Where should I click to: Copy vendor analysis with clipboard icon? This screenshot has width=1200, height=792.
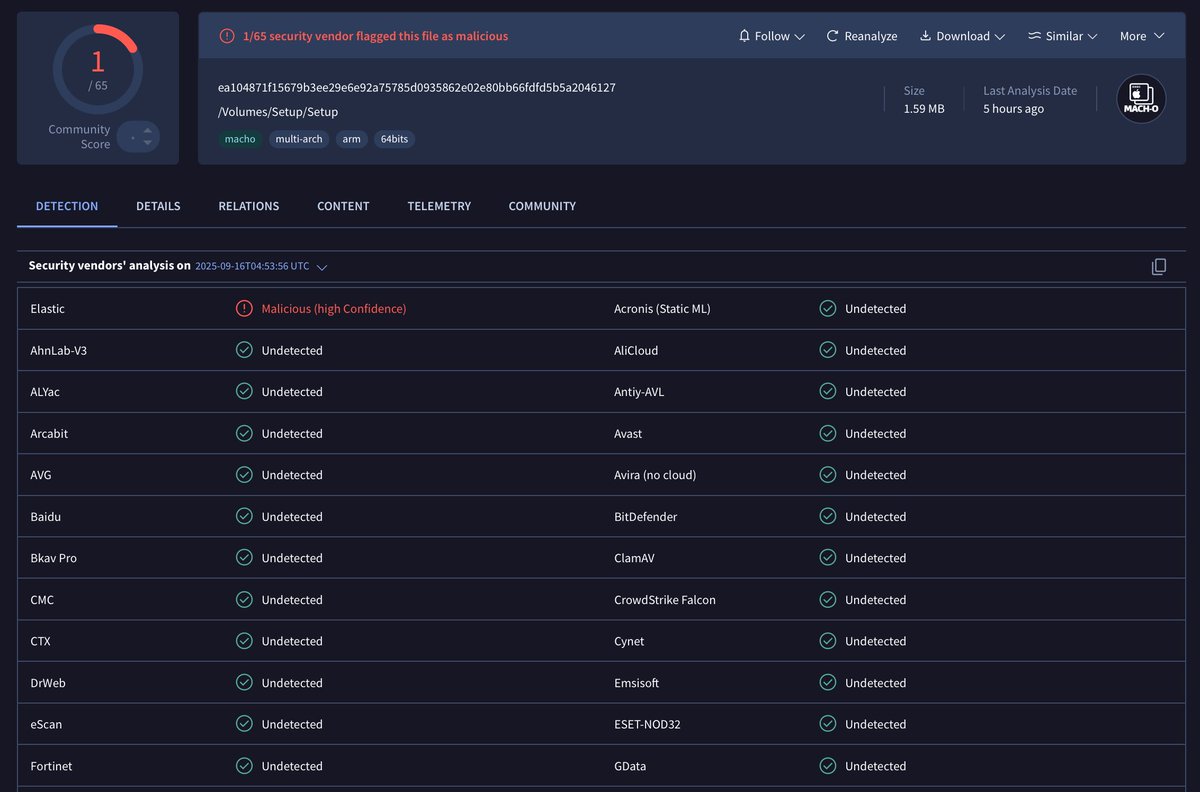pyautogui.click(x=1159, y=267)
